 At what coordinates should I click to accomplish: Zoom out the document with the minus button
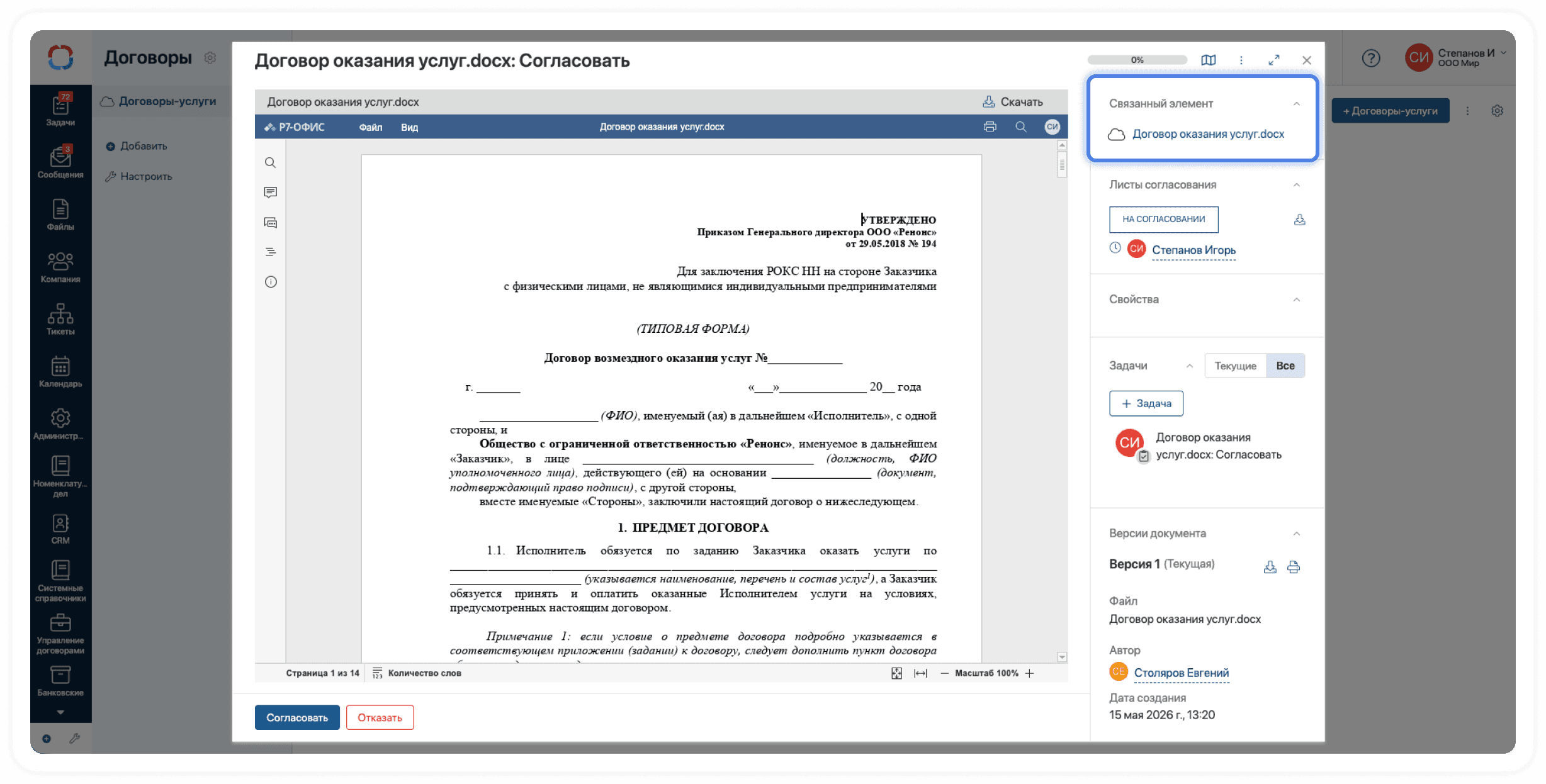pos(944,673)
